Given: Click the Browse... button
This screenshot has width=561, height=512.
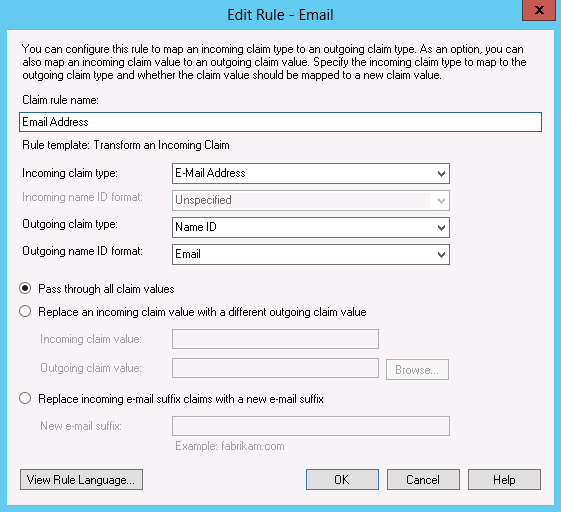Looking at the screenshot, I should point(417,370).
